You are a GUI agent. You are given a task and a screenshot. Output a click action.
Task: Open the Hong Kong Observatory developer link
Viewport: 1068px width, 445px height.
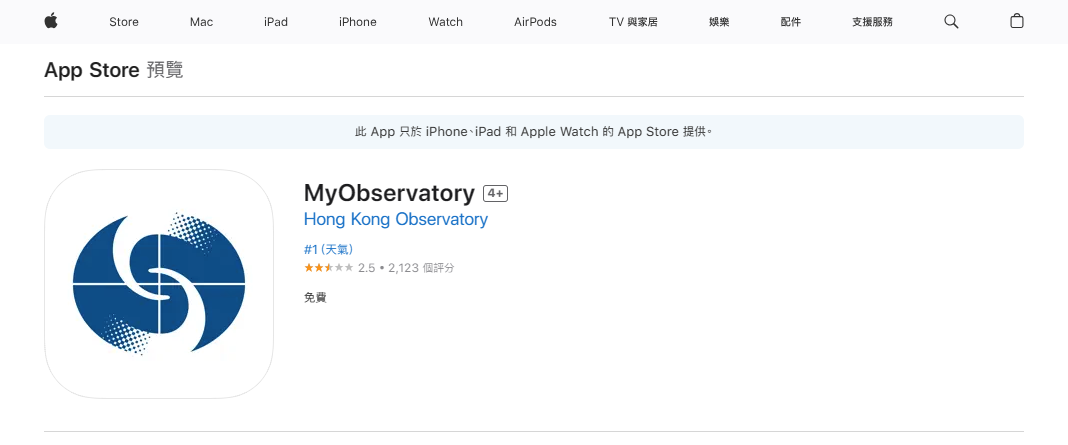(396, 219)
